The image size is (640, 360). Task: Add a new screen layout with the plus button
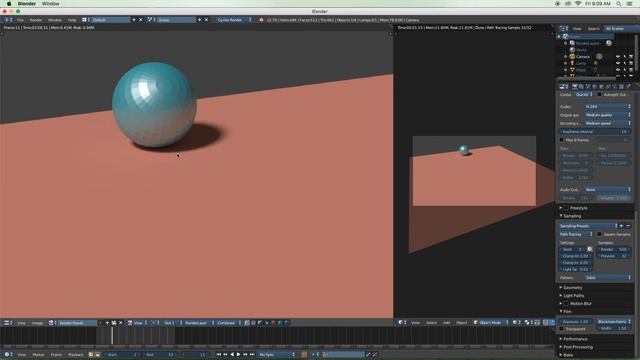pyautogui.click(x=133, y=20)
